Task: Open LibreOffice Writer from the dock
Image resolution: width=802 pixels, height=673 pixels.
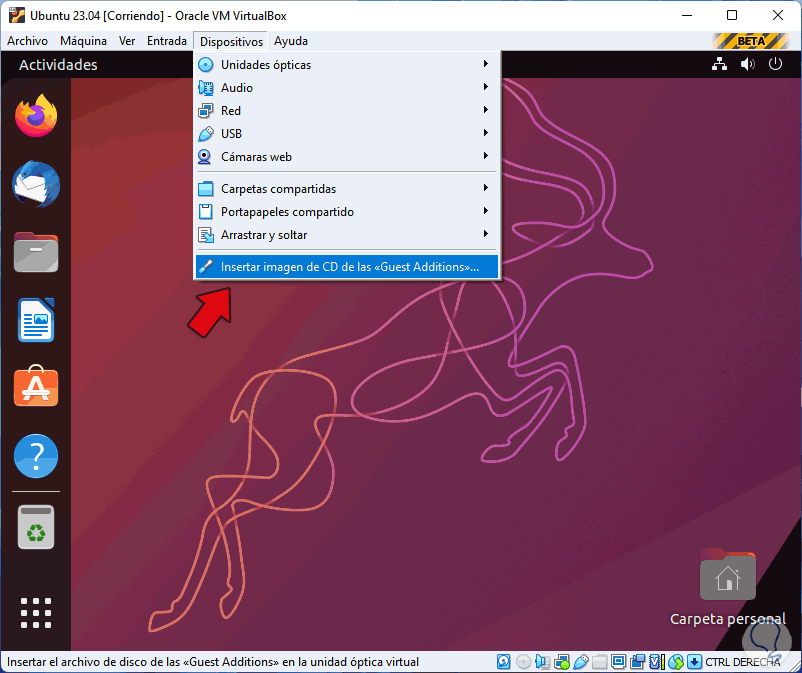Action: (36, 320)
